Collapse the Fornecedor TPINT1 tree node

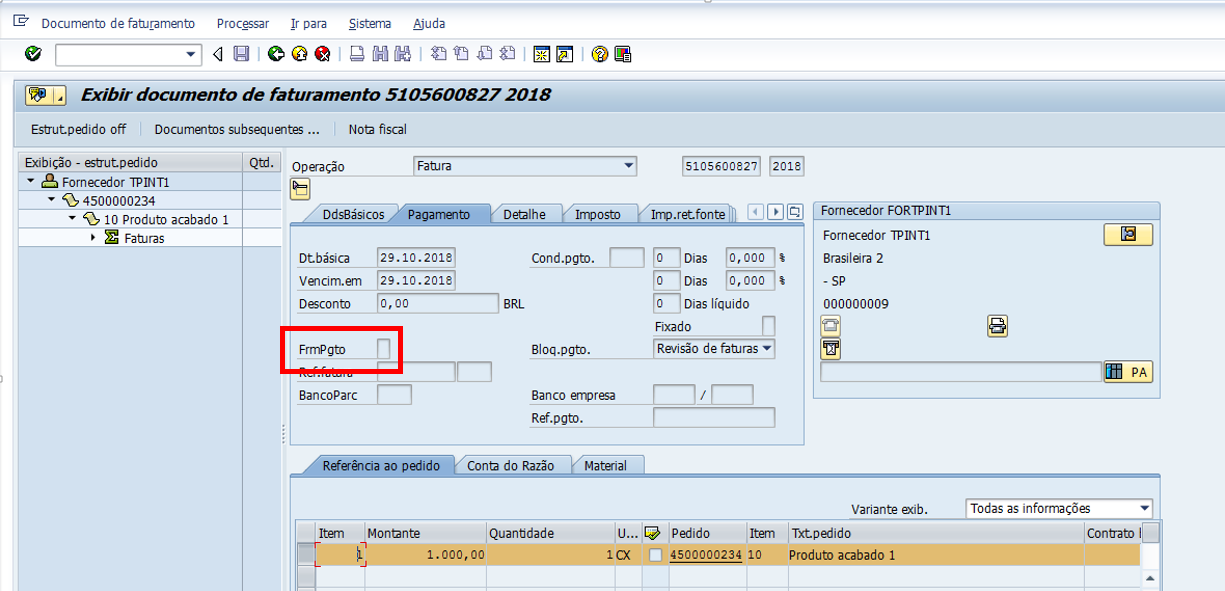(x=32, y=182)
